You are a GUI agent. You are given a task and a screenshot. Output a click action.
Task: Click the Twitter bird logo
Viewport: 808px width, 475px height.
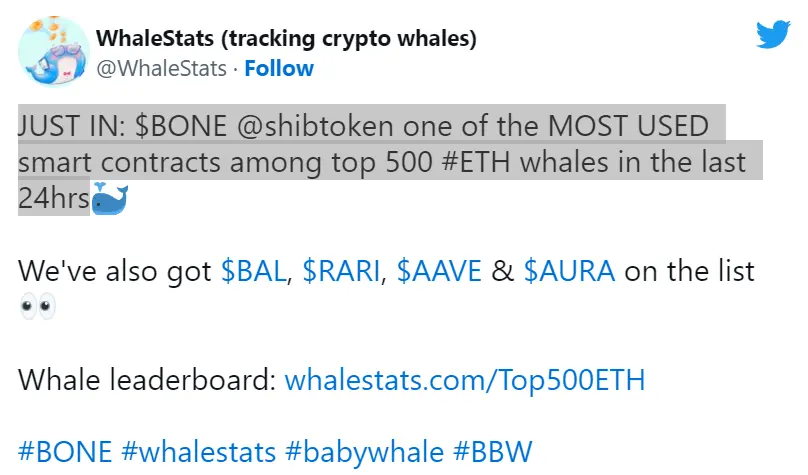(773, 35)
